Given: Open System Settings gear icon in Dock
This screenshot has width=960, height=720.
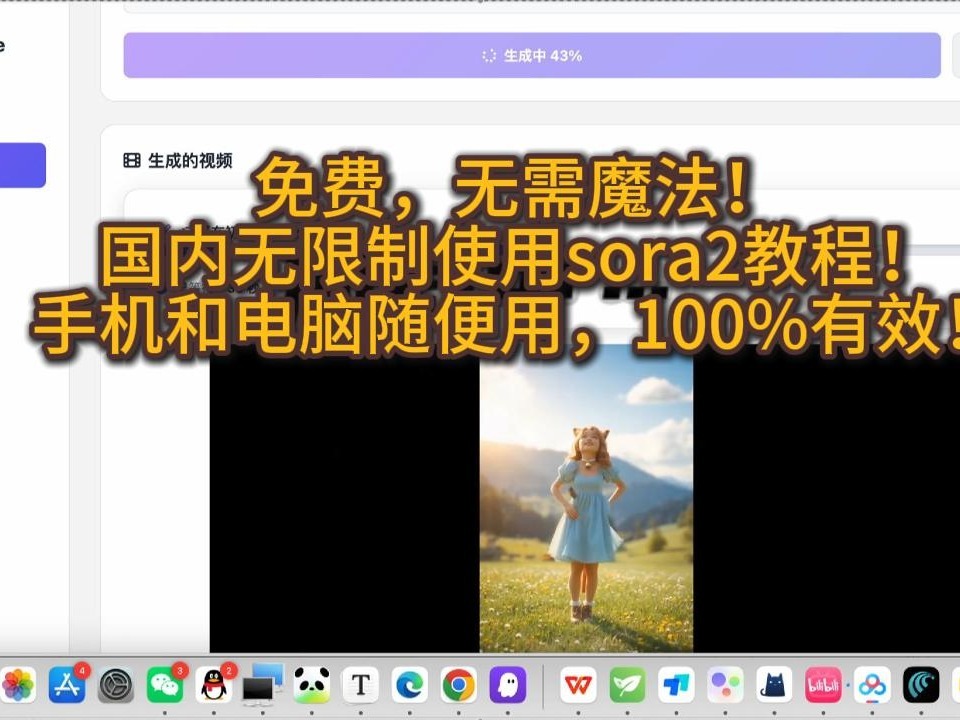Looking at the screenshot, I should click(x=116, y=685).
